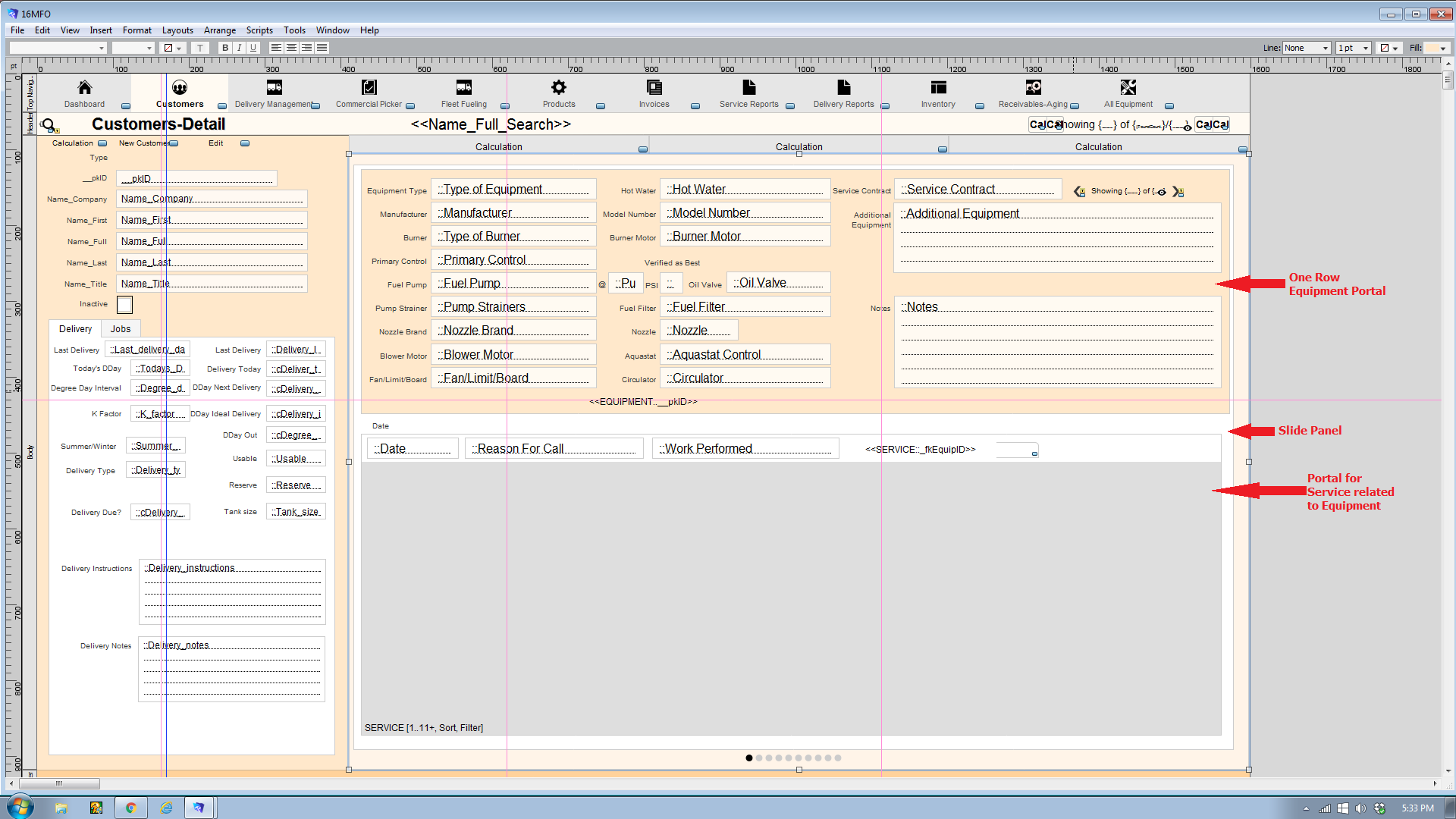The height and width of the screenshot is (819, 1456).
Task: Open the File menu
Action: pos(17,30)
